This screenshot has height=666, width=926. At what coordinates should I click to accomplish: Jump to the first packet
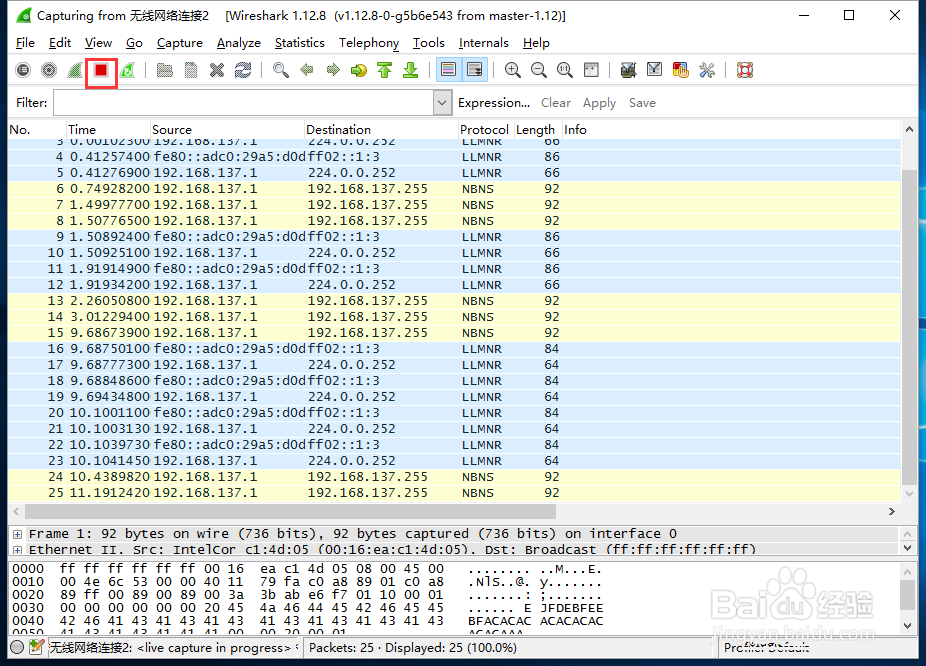[384, 70]
